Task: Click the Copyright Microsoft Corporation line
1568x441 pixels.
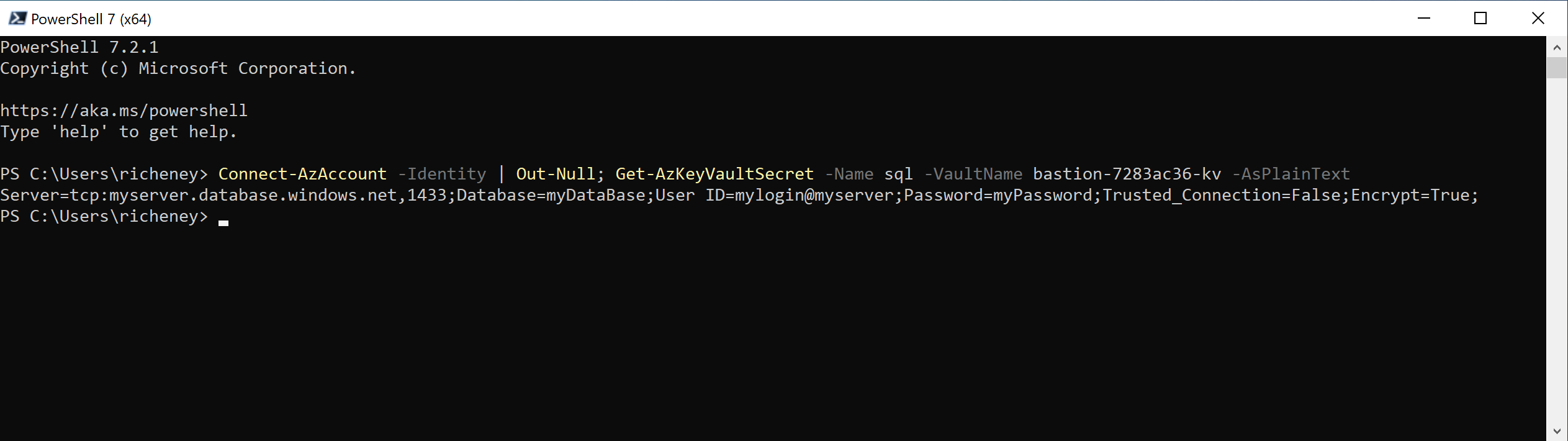Action: tap(178, 68)
